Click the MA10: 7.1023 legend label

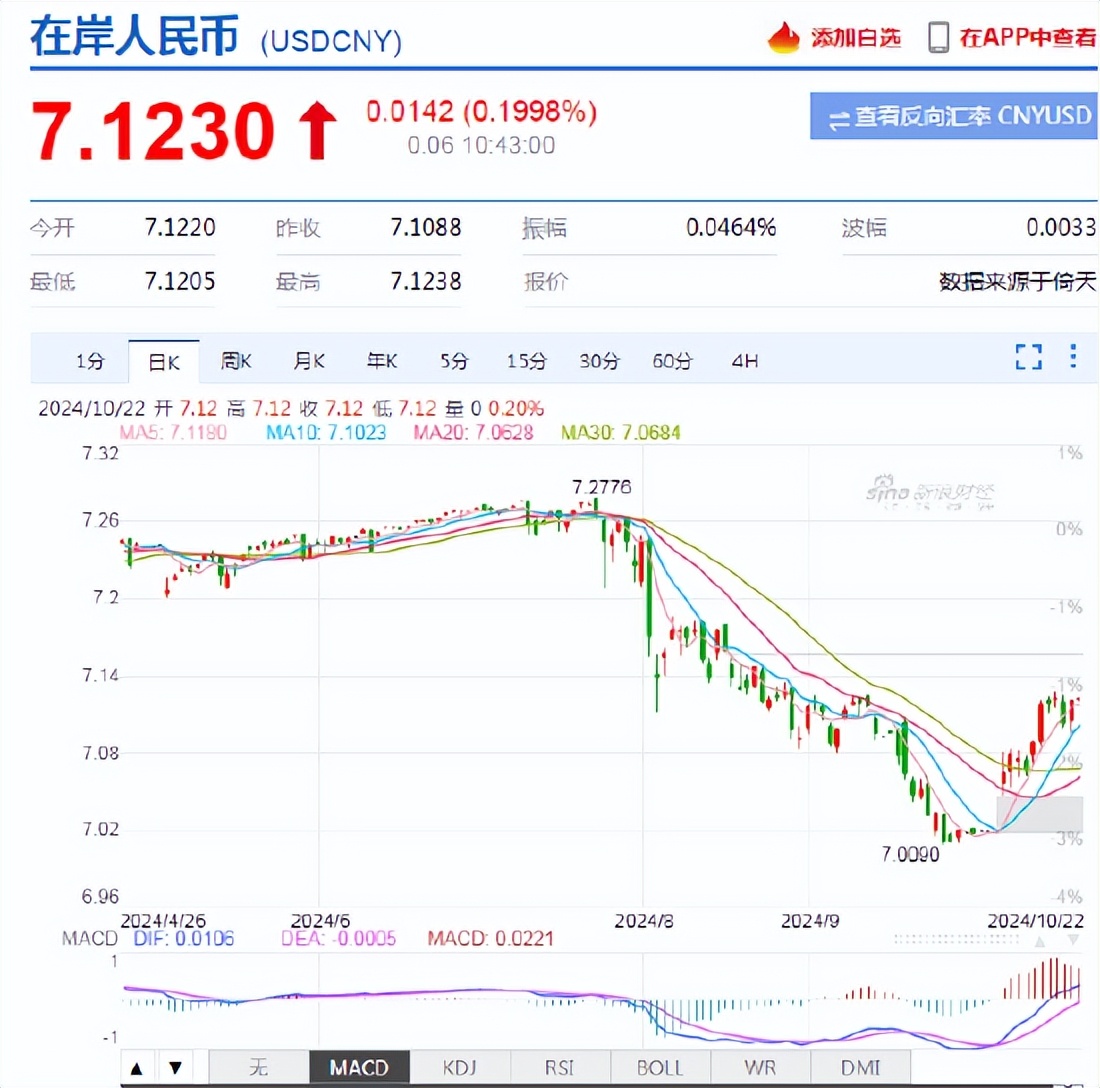point(326,432)
